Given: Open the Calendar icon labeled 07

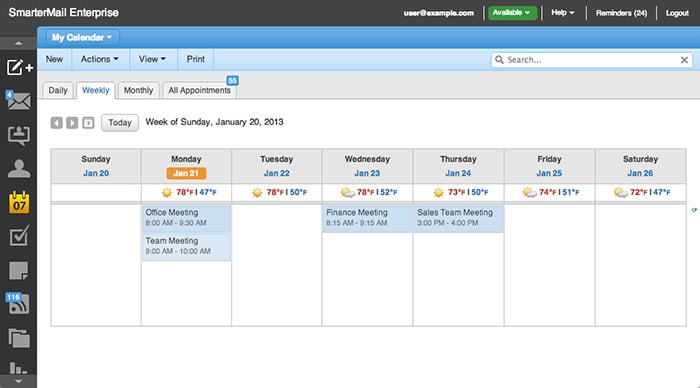Looking at the screenshot, I should click(x=19, y=202).
